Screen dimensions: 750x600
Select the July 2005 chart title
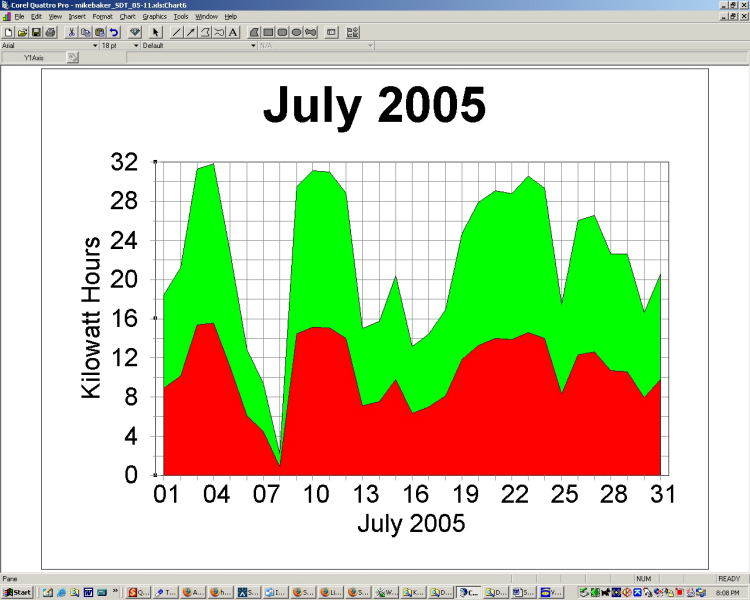[374, 106]
